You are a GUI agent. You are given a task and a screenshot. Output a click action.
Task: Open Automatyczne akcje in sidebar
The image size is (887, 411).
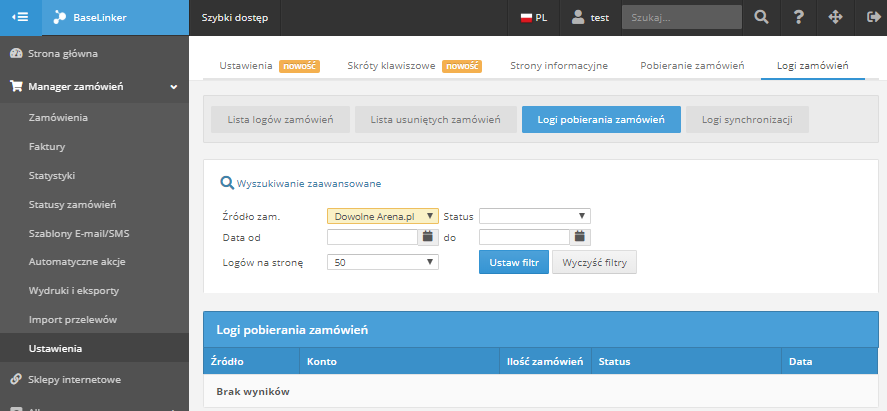tap(77, 261)
